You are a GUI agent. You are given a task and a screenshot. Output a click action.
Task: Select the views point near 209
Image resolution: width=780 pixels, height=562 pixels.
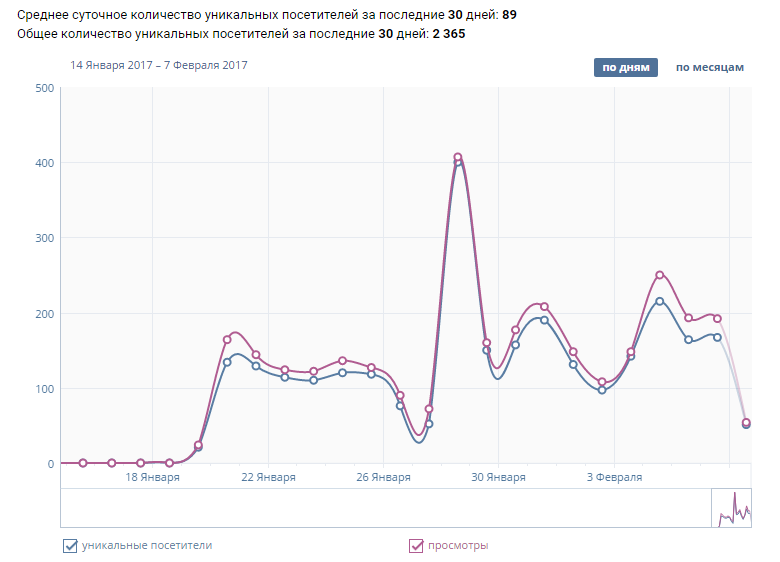[544, 306]
